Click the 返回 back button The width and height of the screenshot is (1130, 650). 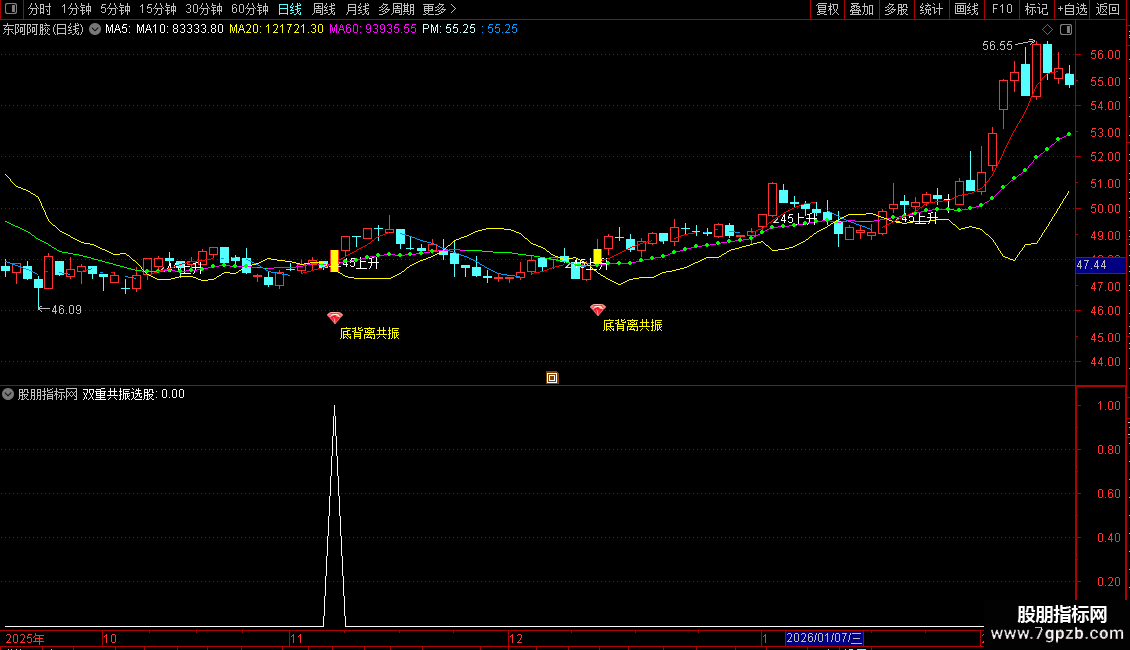point(1108,9)
